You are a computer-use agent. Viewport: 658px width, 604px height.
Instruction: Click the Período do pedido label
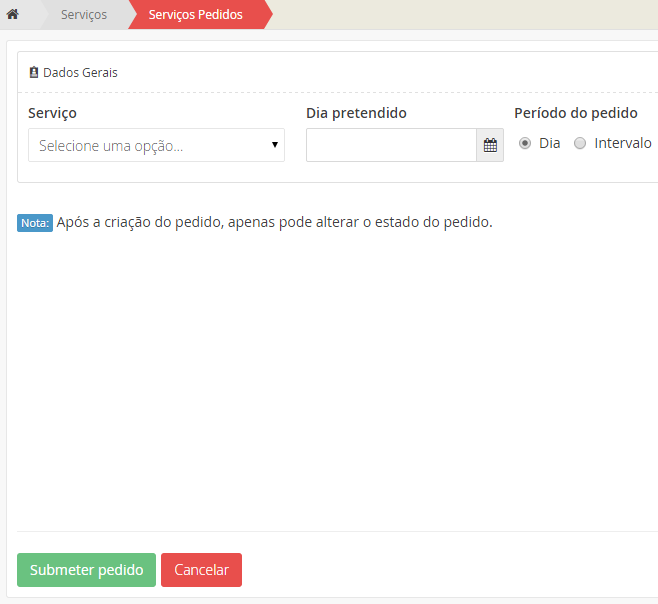point(575,113)
